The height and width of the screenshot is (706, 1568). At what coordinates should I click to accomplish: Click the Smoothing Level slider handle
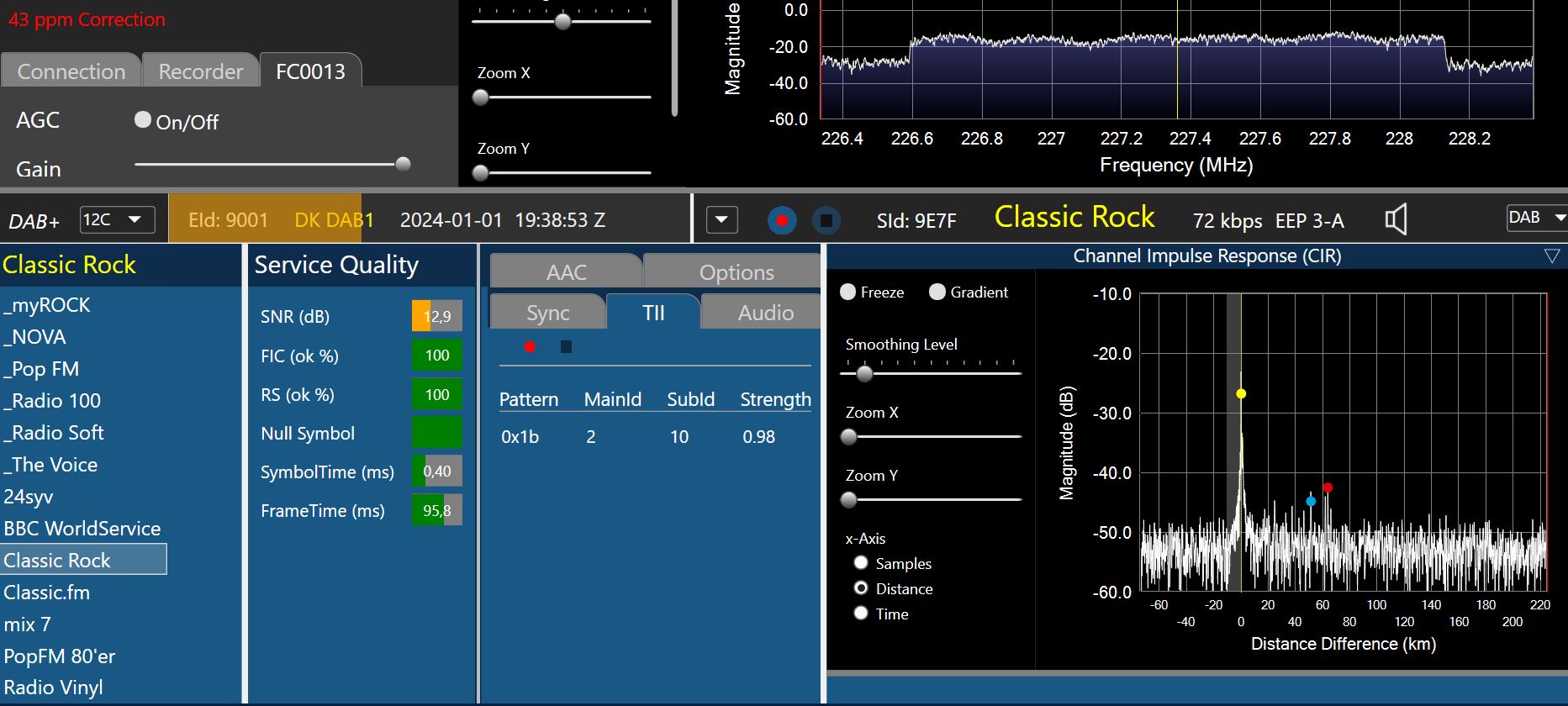pyautogui.click(x=863, y=373)
